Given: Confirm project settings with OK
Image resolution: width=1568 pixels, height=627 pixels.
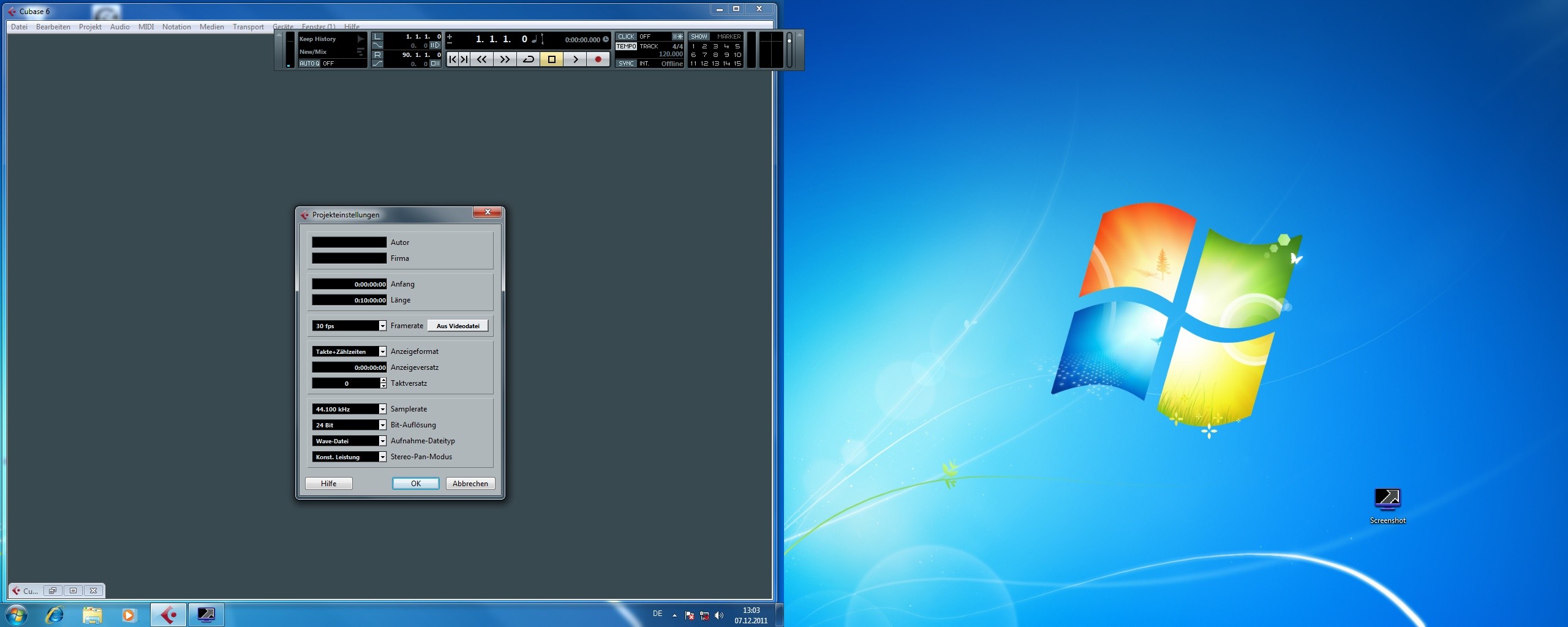Looking at the screenshot, I should click(x=416, y=484).
